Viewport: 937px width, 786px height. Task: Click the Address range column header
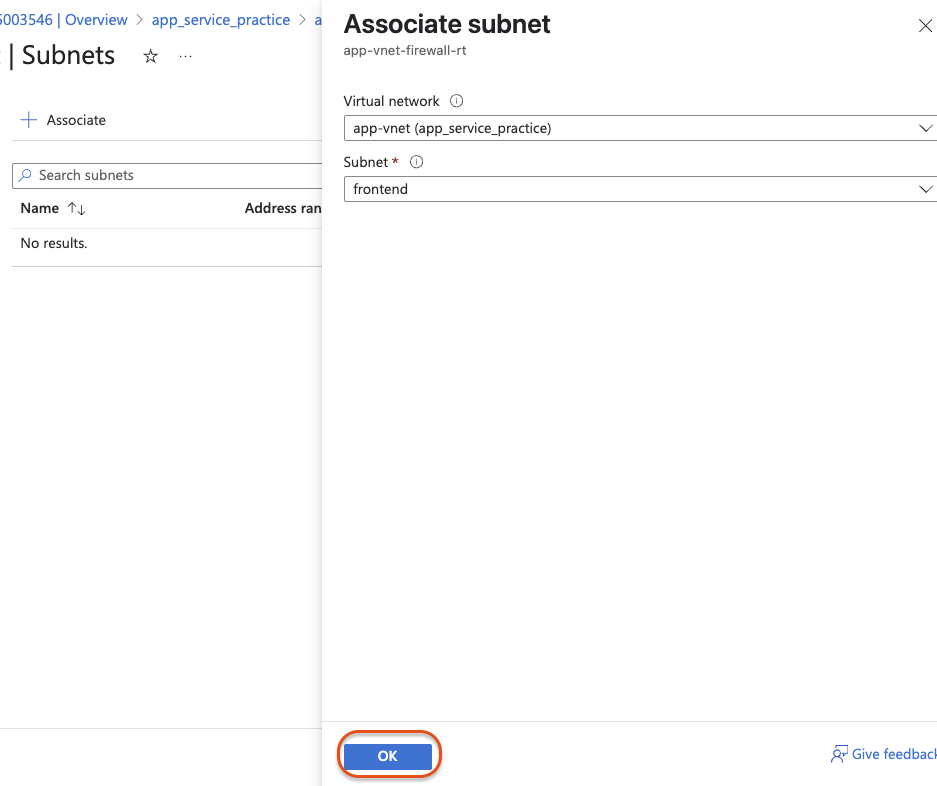[x=283, y=208]
